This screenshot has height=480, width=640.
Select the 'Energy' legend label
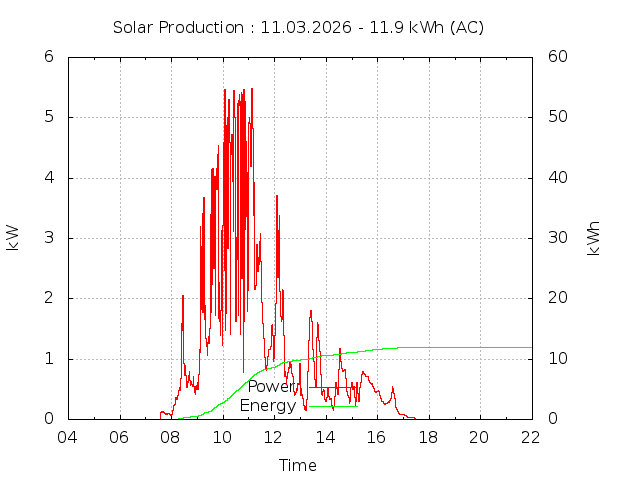click(267, 406)
